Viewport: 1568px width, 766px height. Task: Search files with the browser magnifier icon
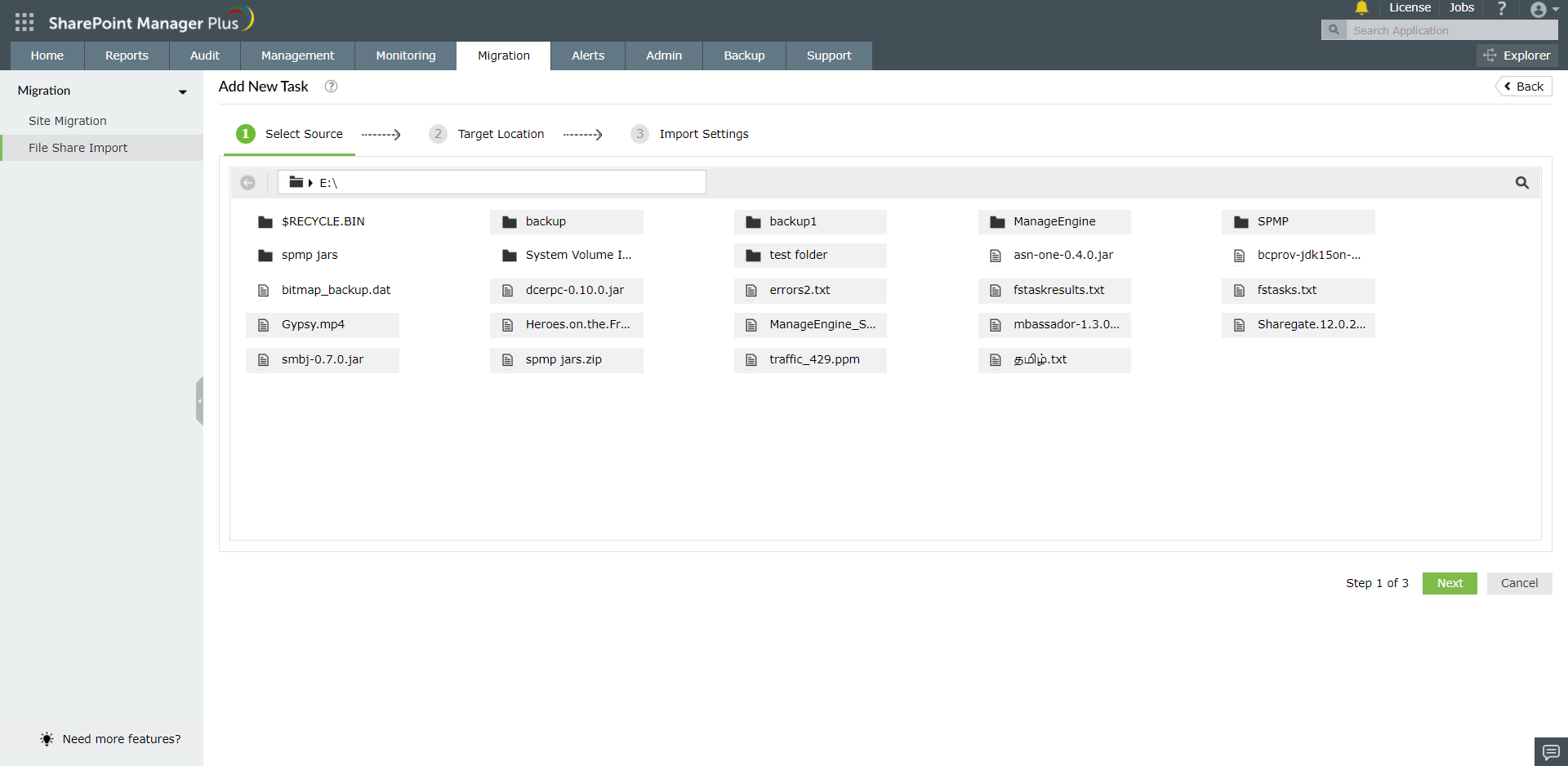click(1522, 183)
